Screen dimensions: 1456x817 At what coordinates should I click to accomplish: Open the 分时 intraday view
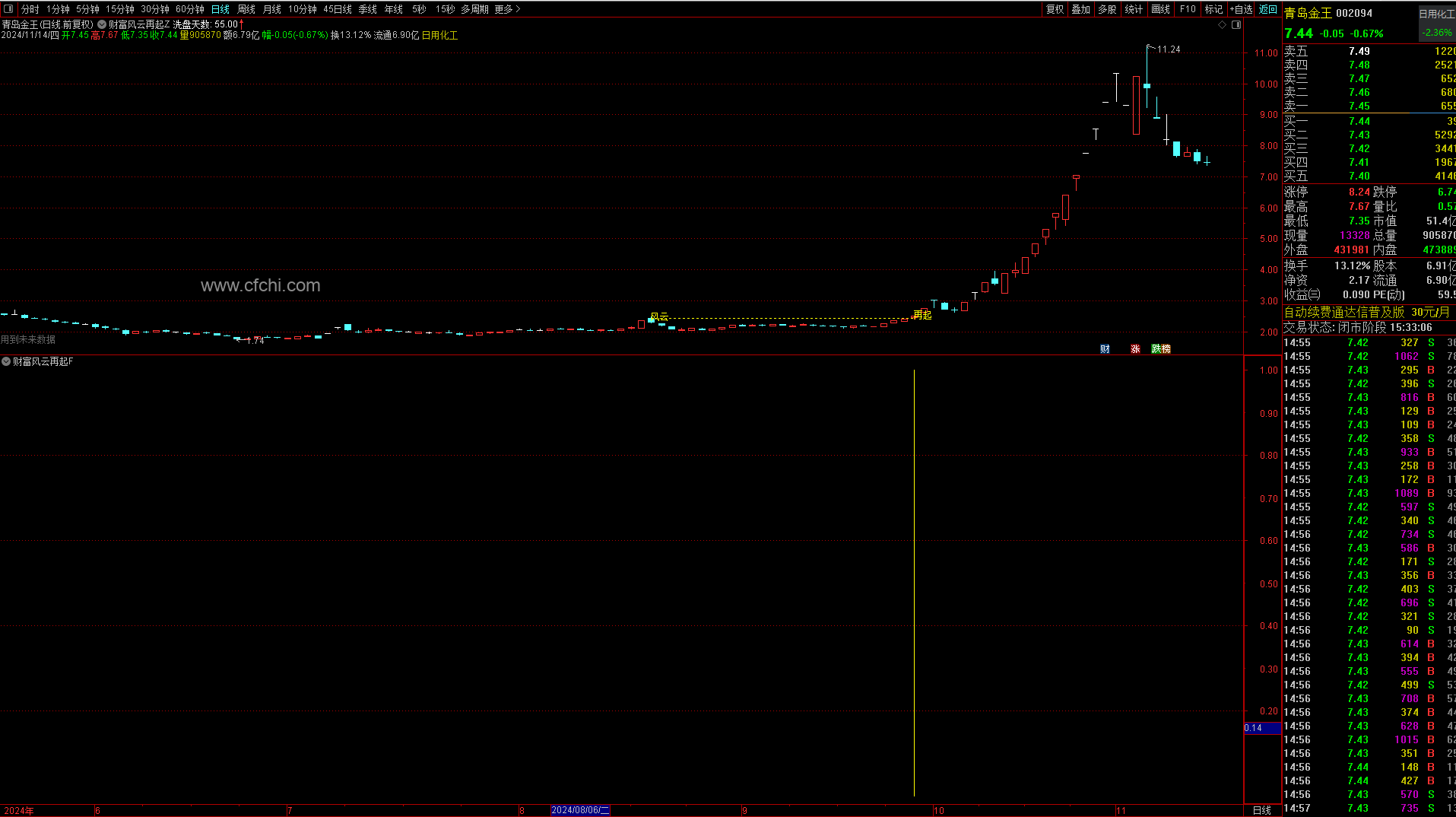(30, 9)
